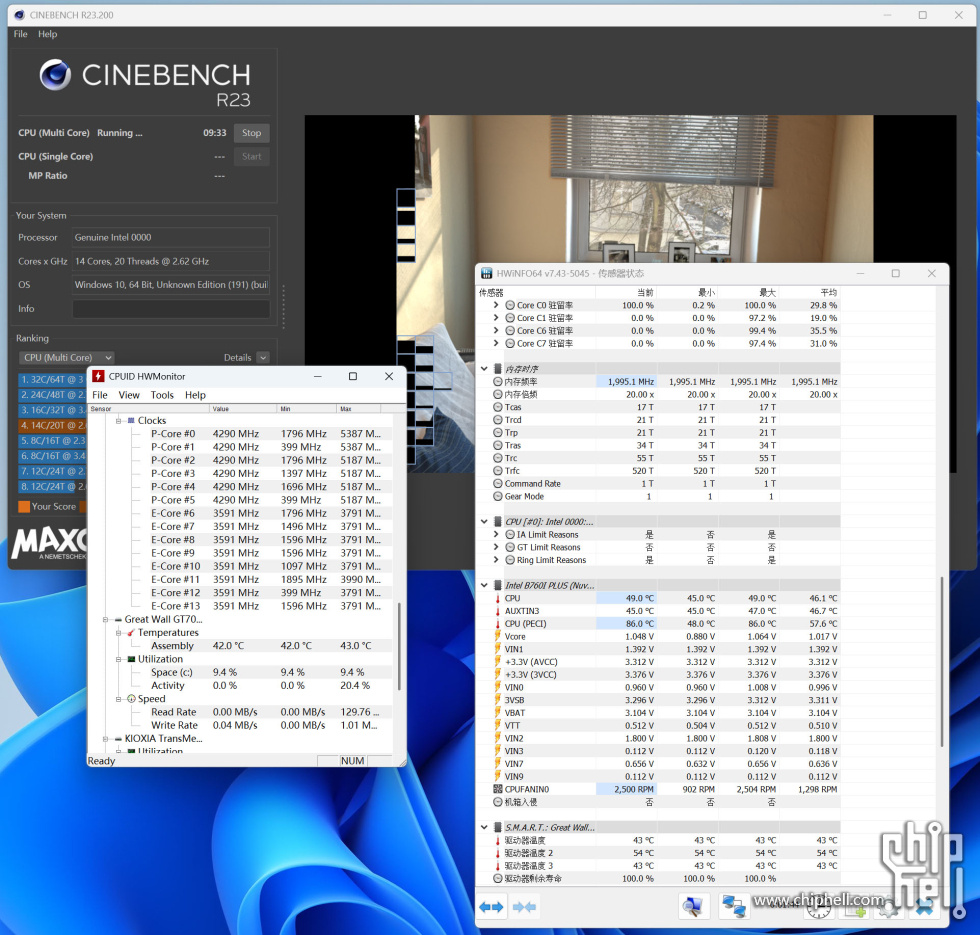Image resolution: width=980 pixels, height=935 pixels.
Task: Click the chip icon beside Intel B760I PLUS
Action: (x=498, y=586)
